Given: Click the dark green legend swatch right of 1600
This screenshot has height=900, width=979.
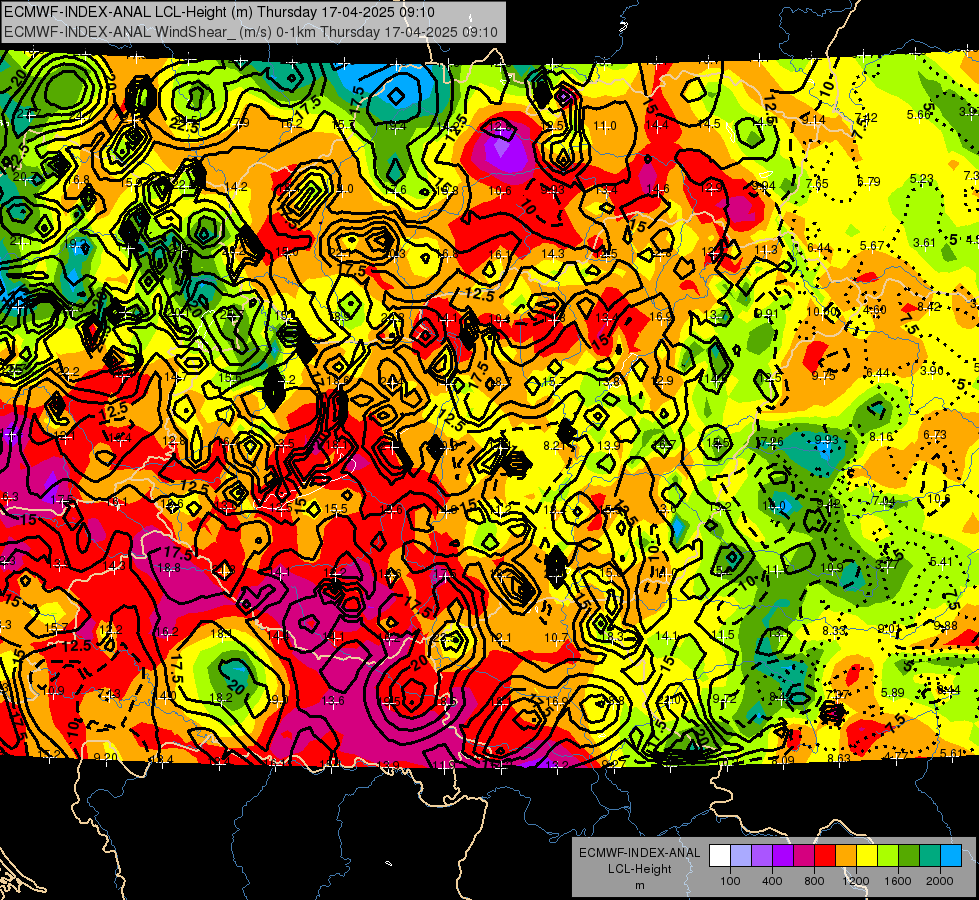Looking at the screenshot, I should coord(908,855).
